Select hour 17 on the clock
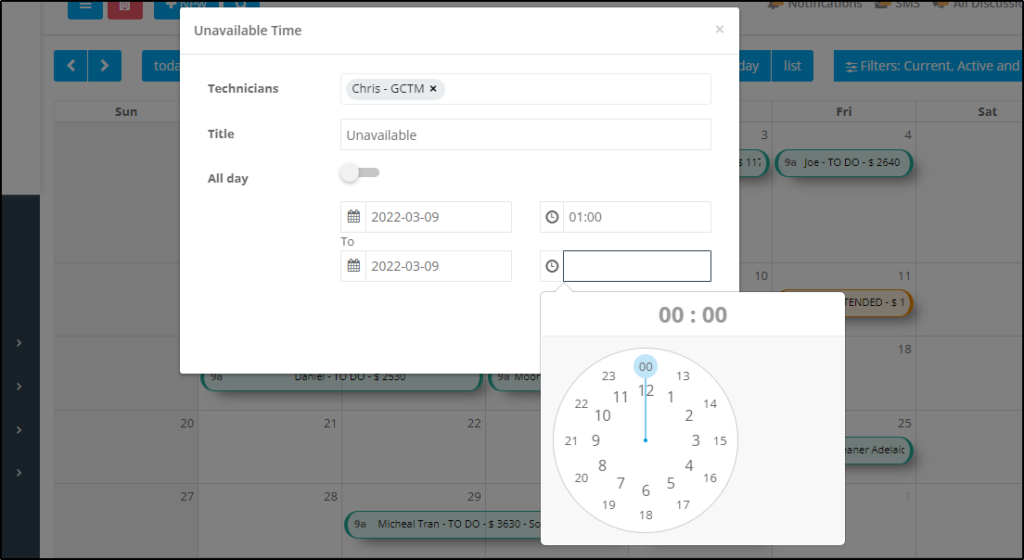 (682, 505)
